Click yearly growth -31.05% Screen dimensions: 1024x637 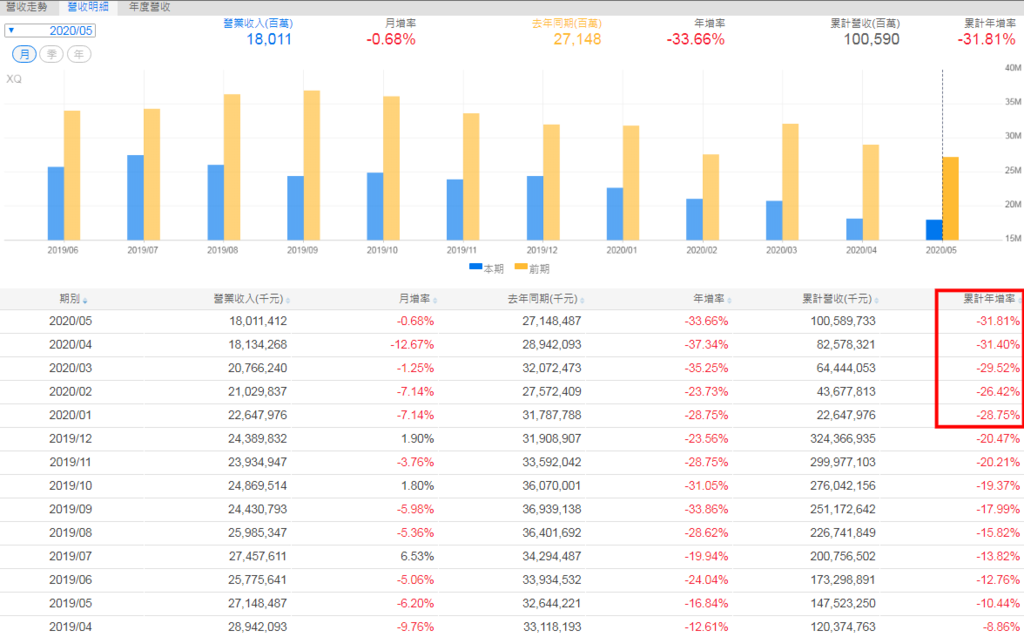[x=707, y=485]
